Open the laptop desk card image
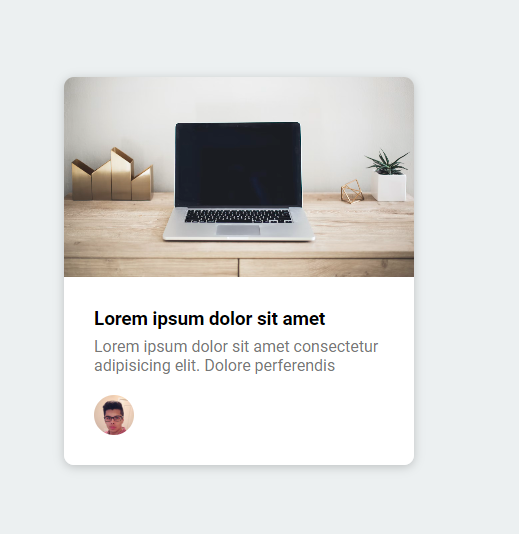Image resolution: width=519 pixels, height=534 pixels. pos(239,177)
